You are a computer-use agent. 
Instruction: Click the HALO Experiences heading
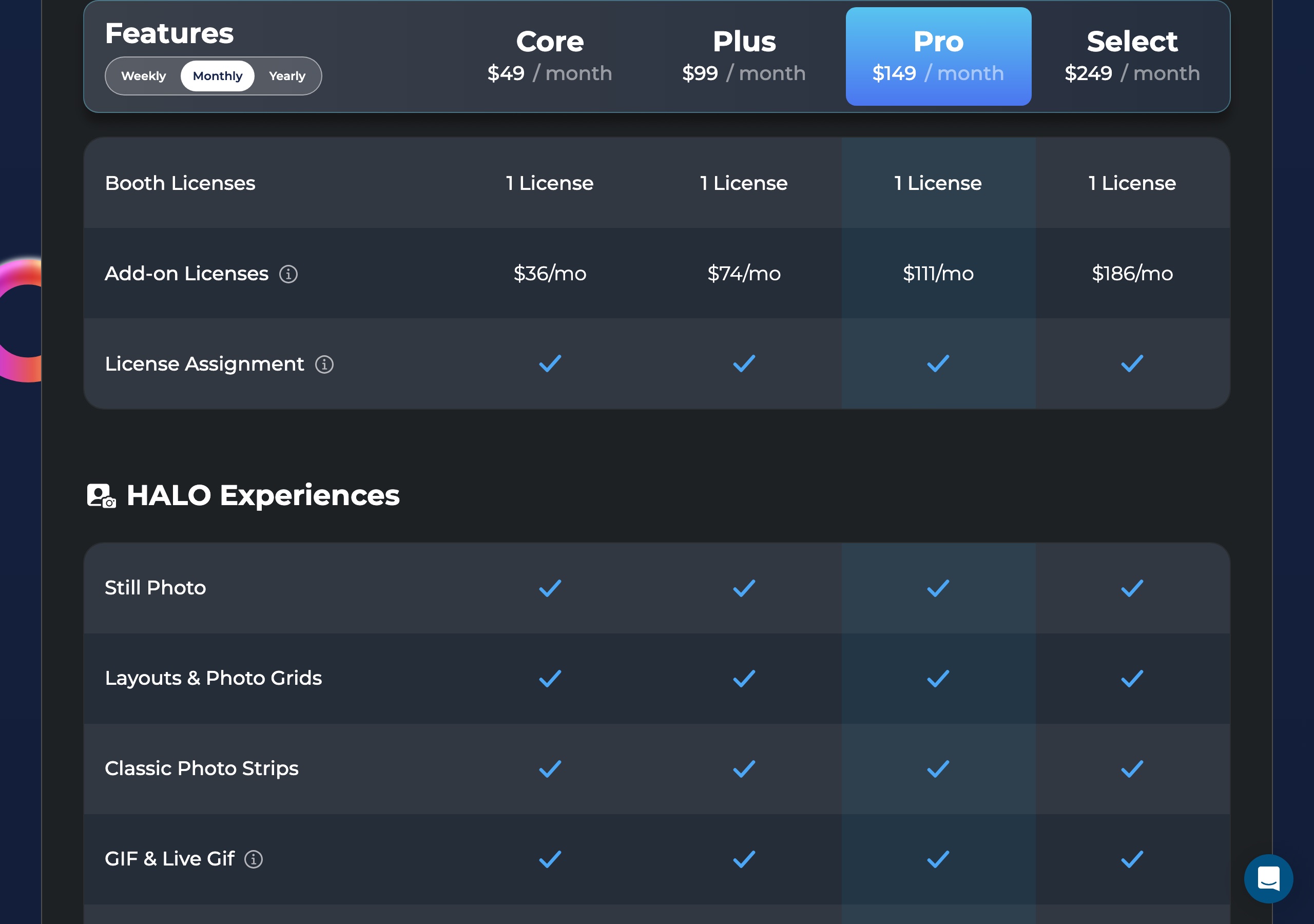click(263, 495)
